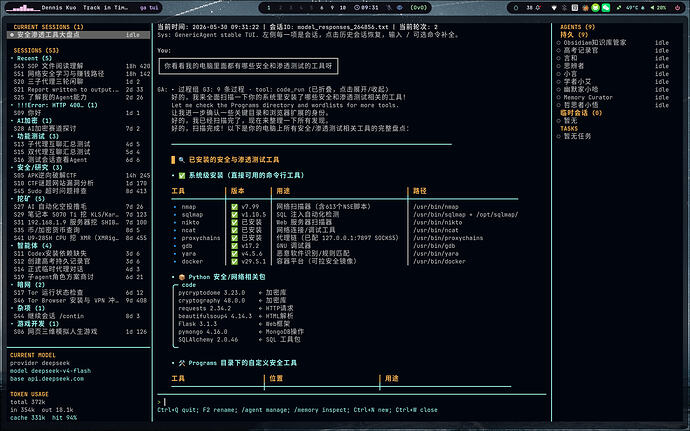Select the Obsidian知识库管家 agent
Viewport: 690px width, 431px height.
click(613, 43)
